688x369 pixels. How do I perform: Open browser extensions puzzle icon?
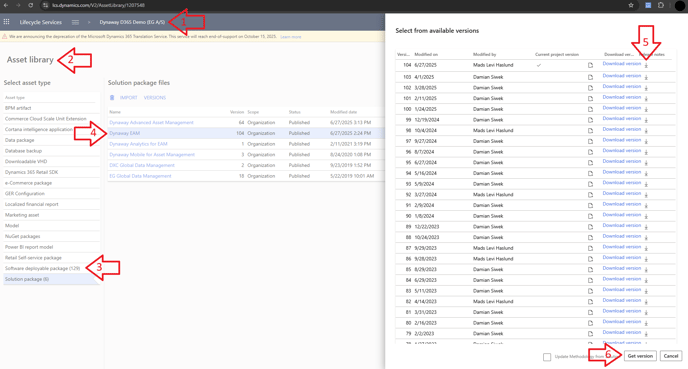661,5
